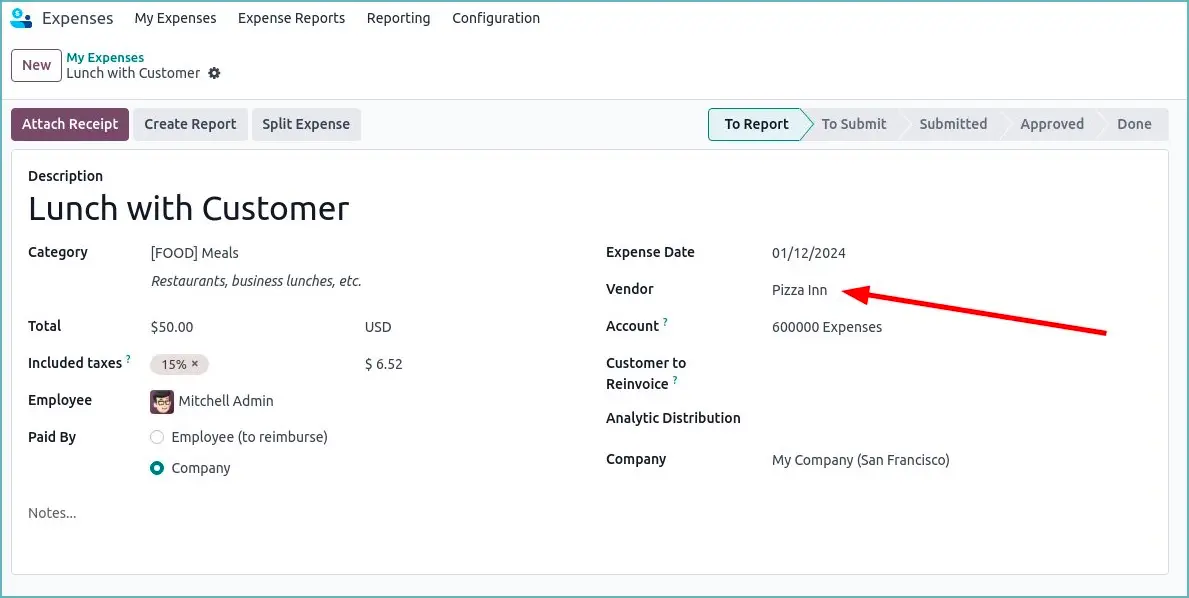Click the Create Report button
Image resolution: width=1189 pixels, height=598 pixels.
point(190,124)
